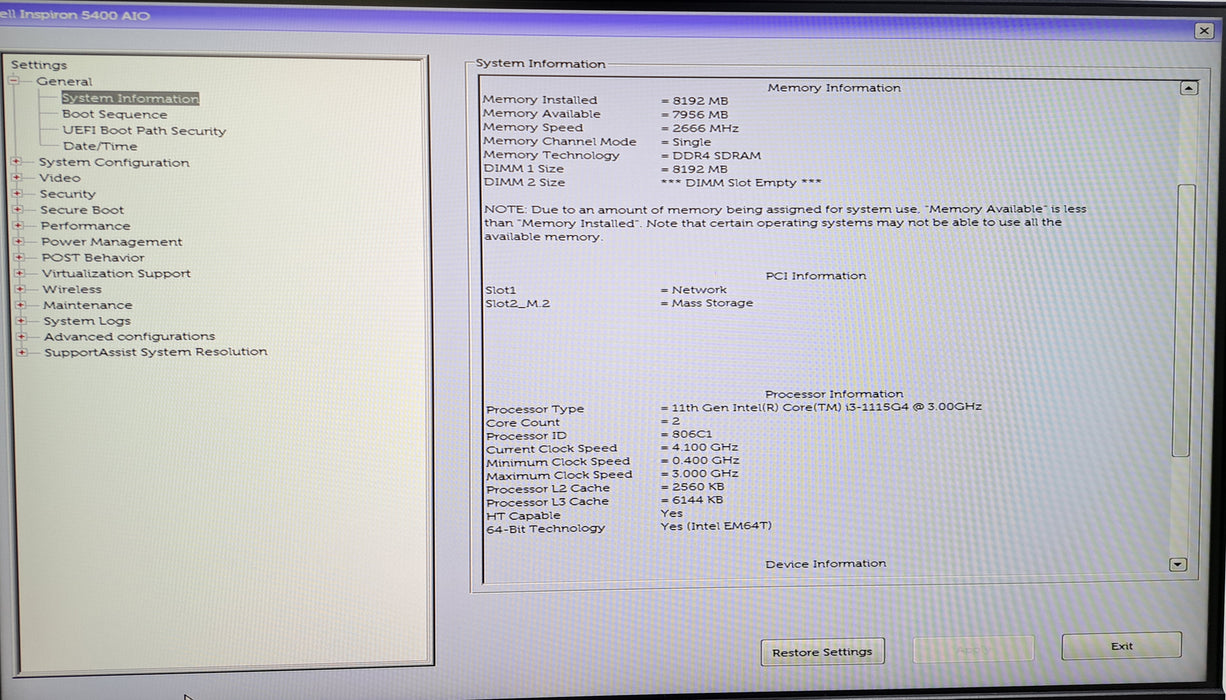Expand the POST Behavior node
Image resolution: width=1226 pixels, height=700 pixels.
[x=19, y=258]
